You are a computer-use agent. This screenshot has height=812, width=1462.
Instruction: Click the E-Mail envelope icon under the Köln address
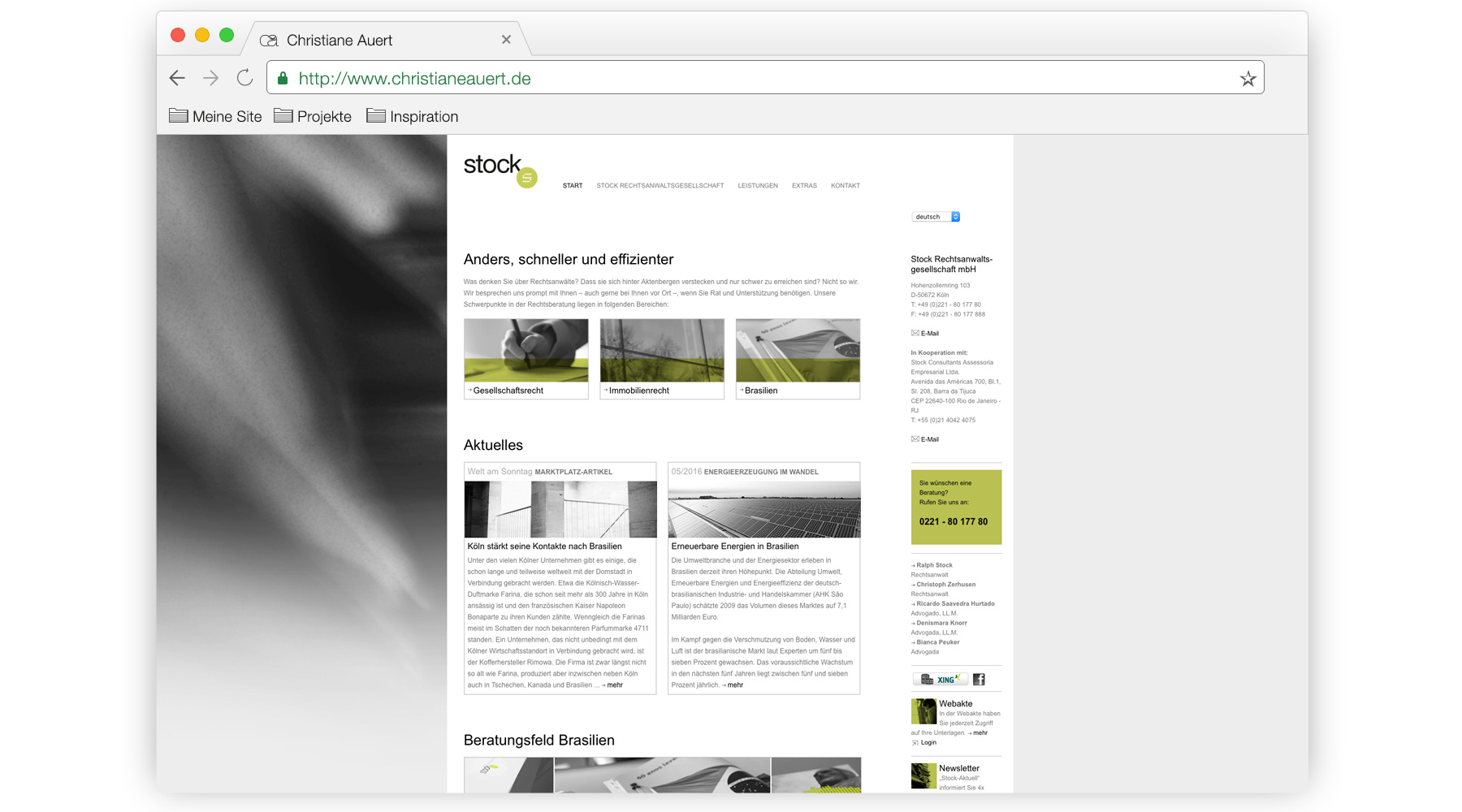pyautogui.click(x=915, y=333)
